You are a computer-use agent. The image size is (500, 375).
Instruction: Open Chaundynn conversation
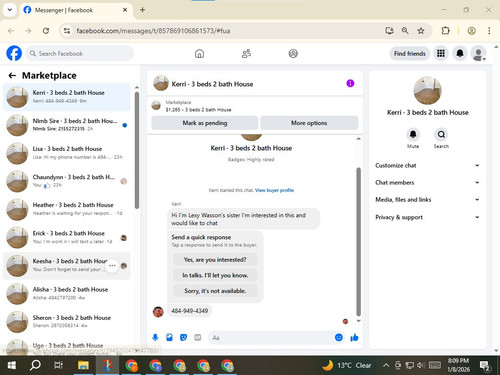[67, 181]
